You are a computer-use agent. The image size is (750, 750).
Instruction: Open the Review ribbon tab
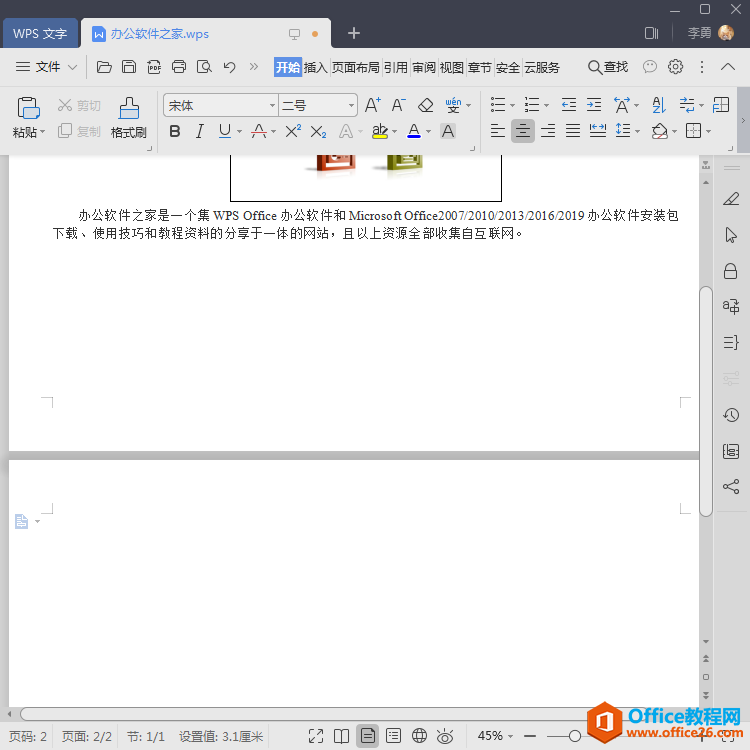(424, 67)
